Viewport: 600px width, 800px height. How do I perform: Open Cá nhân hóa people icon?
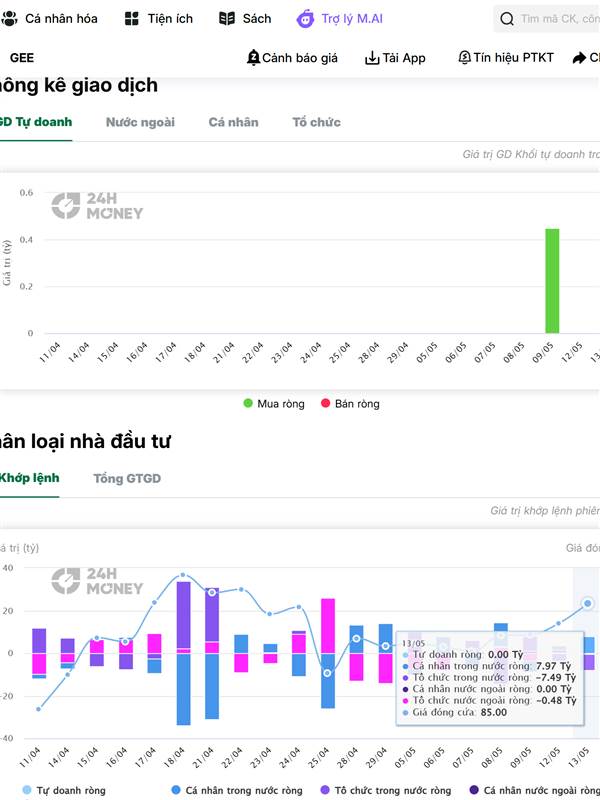pyautogui.click(x=9, y=19)
